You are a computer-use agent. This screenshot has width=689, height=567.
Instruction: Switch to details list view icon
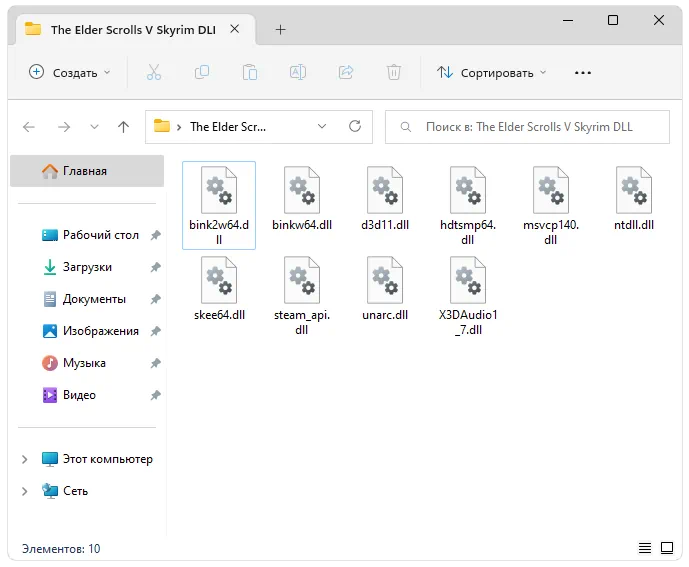click(x=645, y=548)
